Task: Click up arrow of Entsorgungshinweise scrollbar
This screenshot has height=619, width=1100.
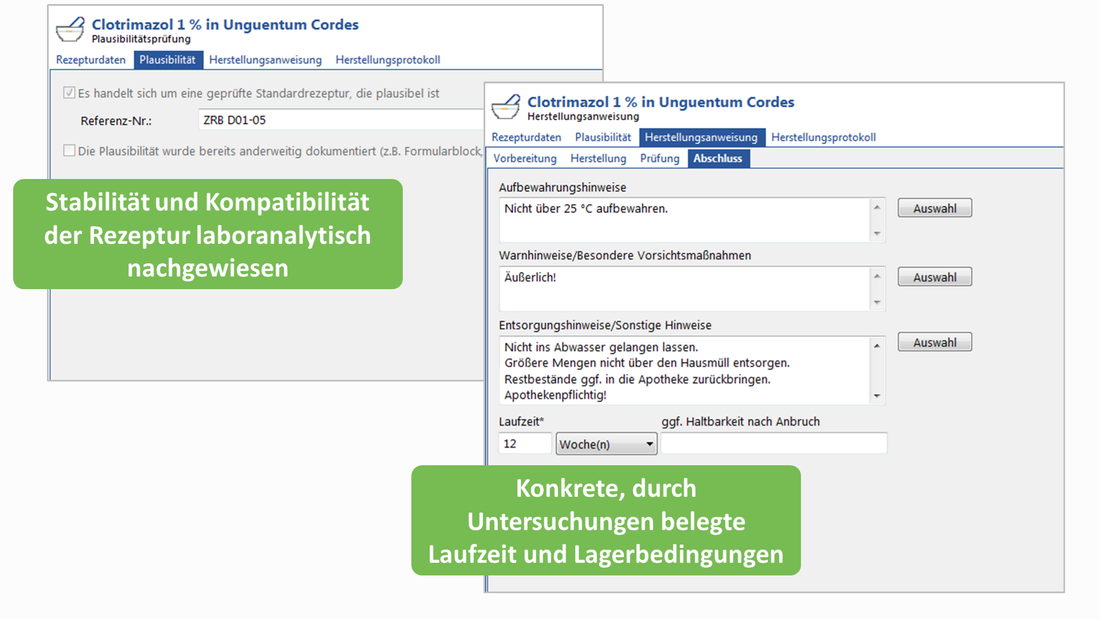Action: pyautogui.click(x=877, y=345)
